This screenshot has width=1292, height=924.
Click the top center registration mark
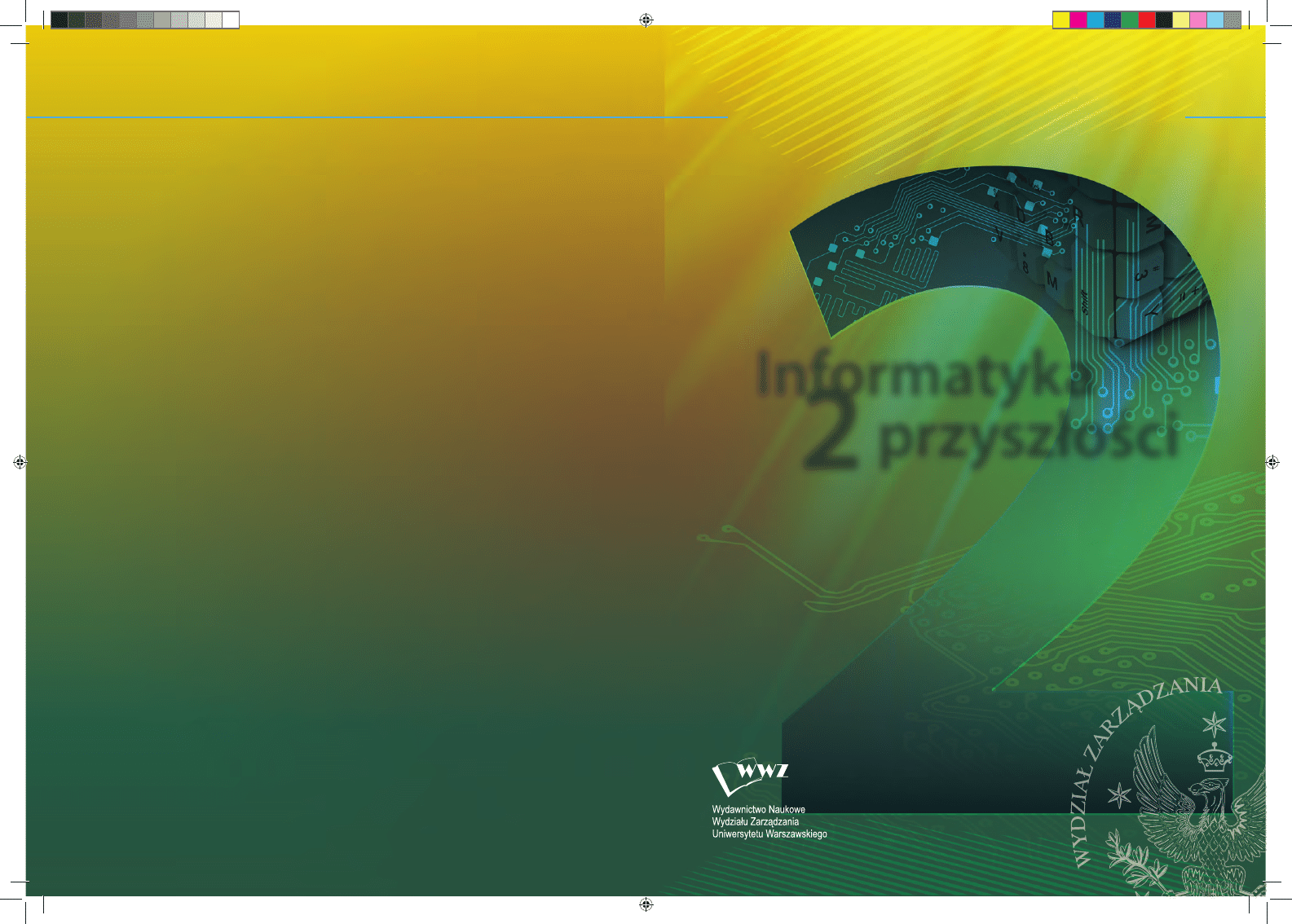[646, 20]
